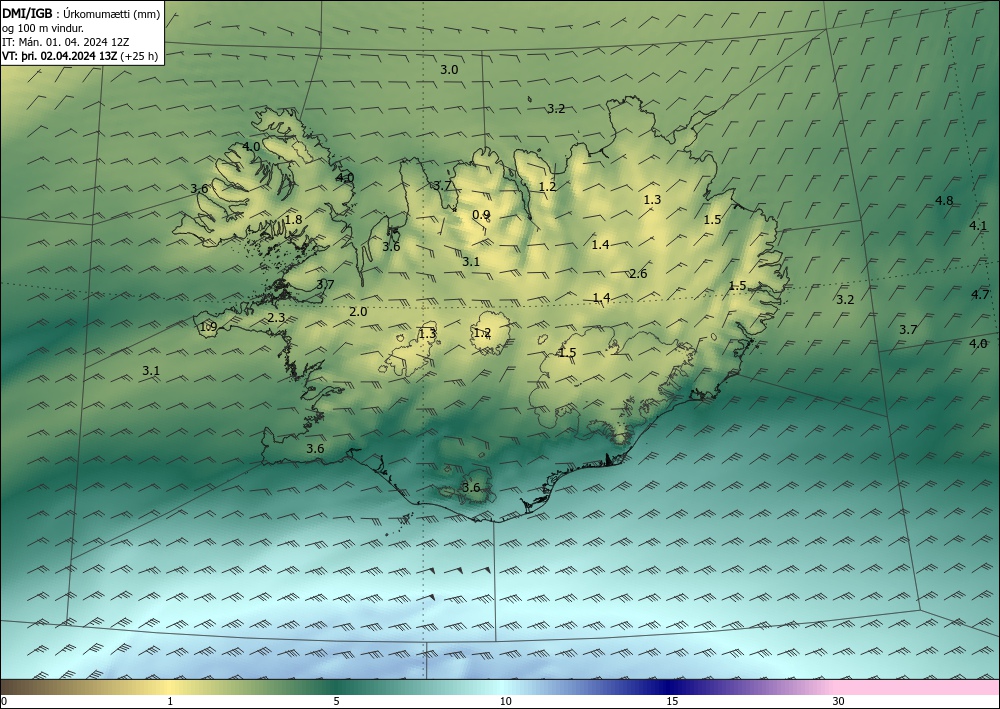Click the 'DMI/IGB : Úrkomumætti (mm)' title line

coord(81,14)
